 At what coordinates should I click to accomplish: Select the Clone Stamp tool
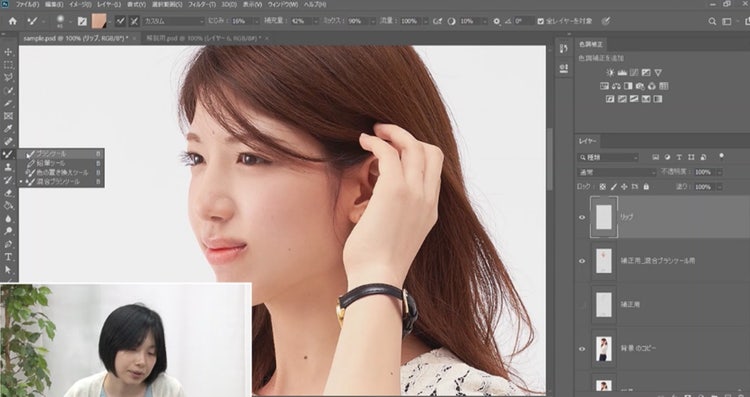click(x=8, y=167)
